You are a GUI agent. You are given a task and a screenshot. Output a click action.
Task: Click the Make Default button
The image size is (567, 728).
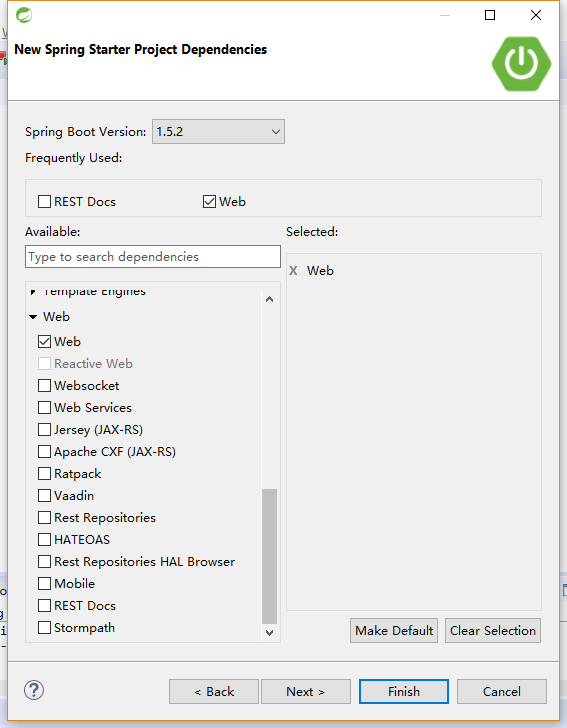pyautogui.click(x=394, y=630)
